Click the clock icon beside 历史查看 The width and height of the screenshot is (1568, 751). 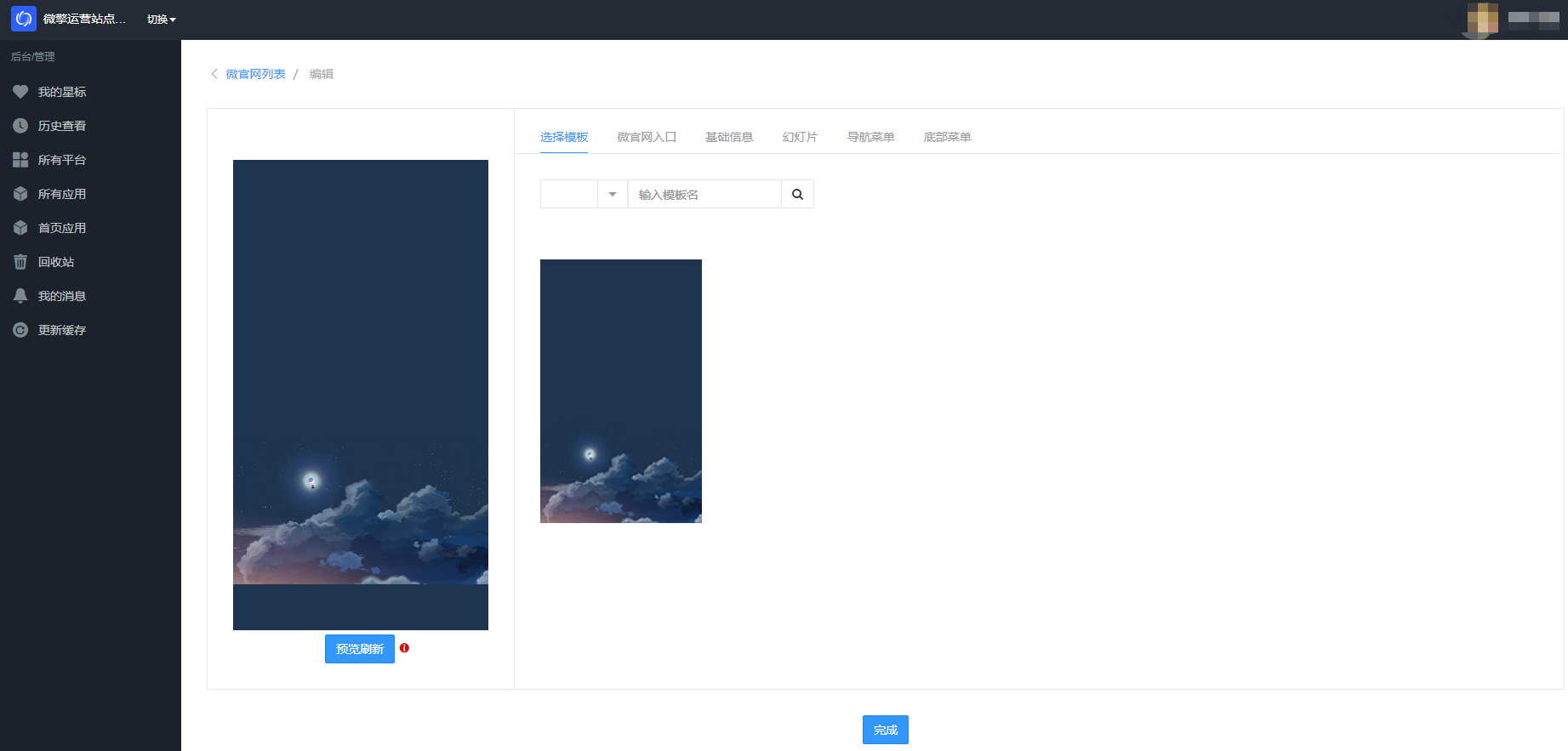coord(20,126)
